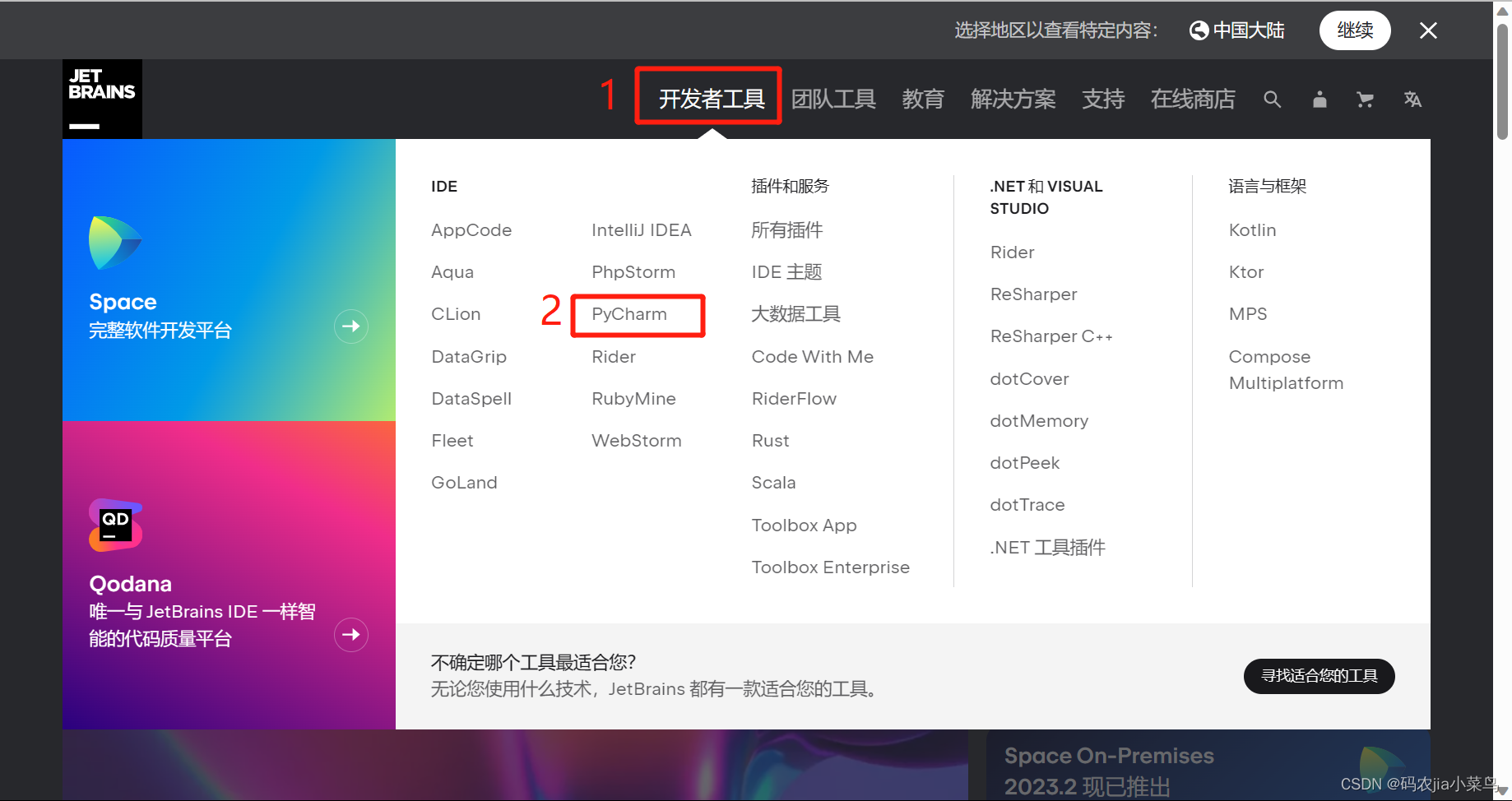Open the PyCharm link
The width and height of the screenshot is (1512, 801).
point(629,314)
